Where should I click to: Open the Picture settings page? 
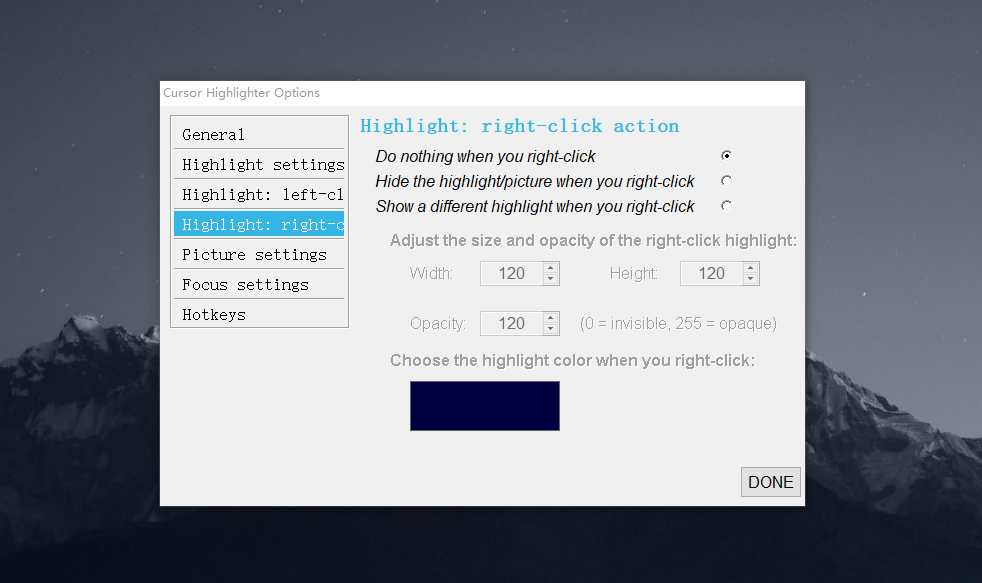coord(259,254)
